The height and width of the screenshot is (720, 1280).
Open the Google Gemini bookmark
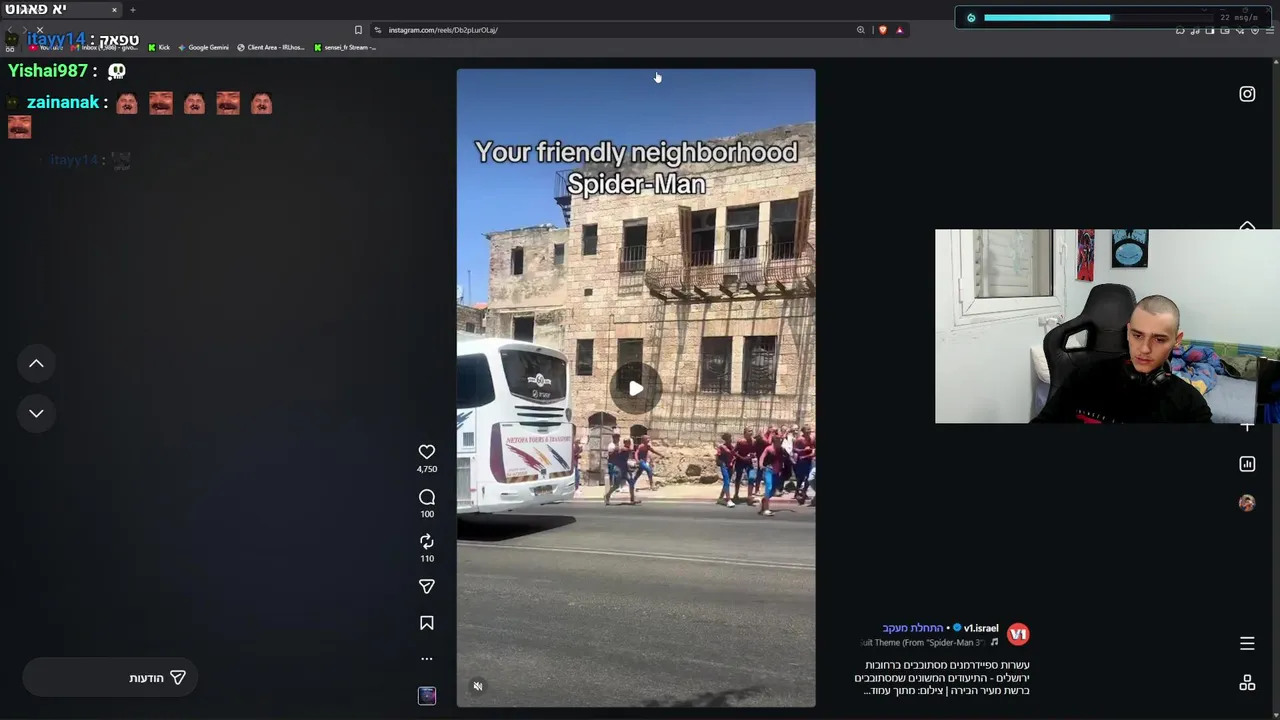pyautogui.click(x=203, y=47)
